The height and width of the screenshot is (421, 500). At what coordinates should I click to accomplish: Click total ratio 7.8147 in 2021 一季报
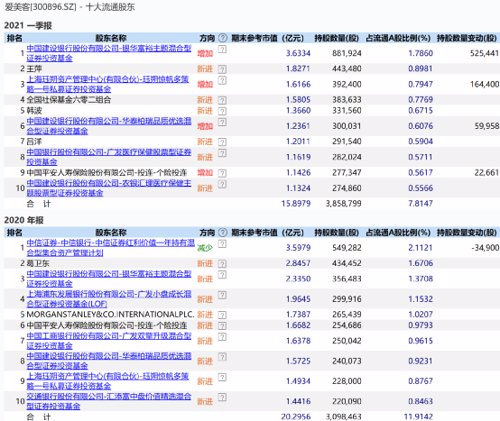point(421,203)
